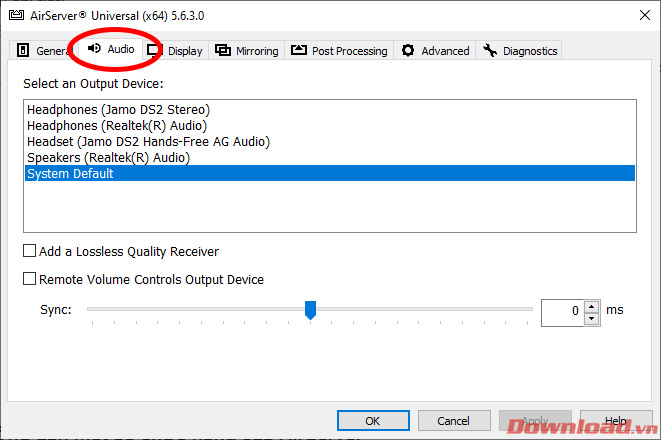
Task: Decrease Sync value with down arrow
Action: [x=592, y=318]
